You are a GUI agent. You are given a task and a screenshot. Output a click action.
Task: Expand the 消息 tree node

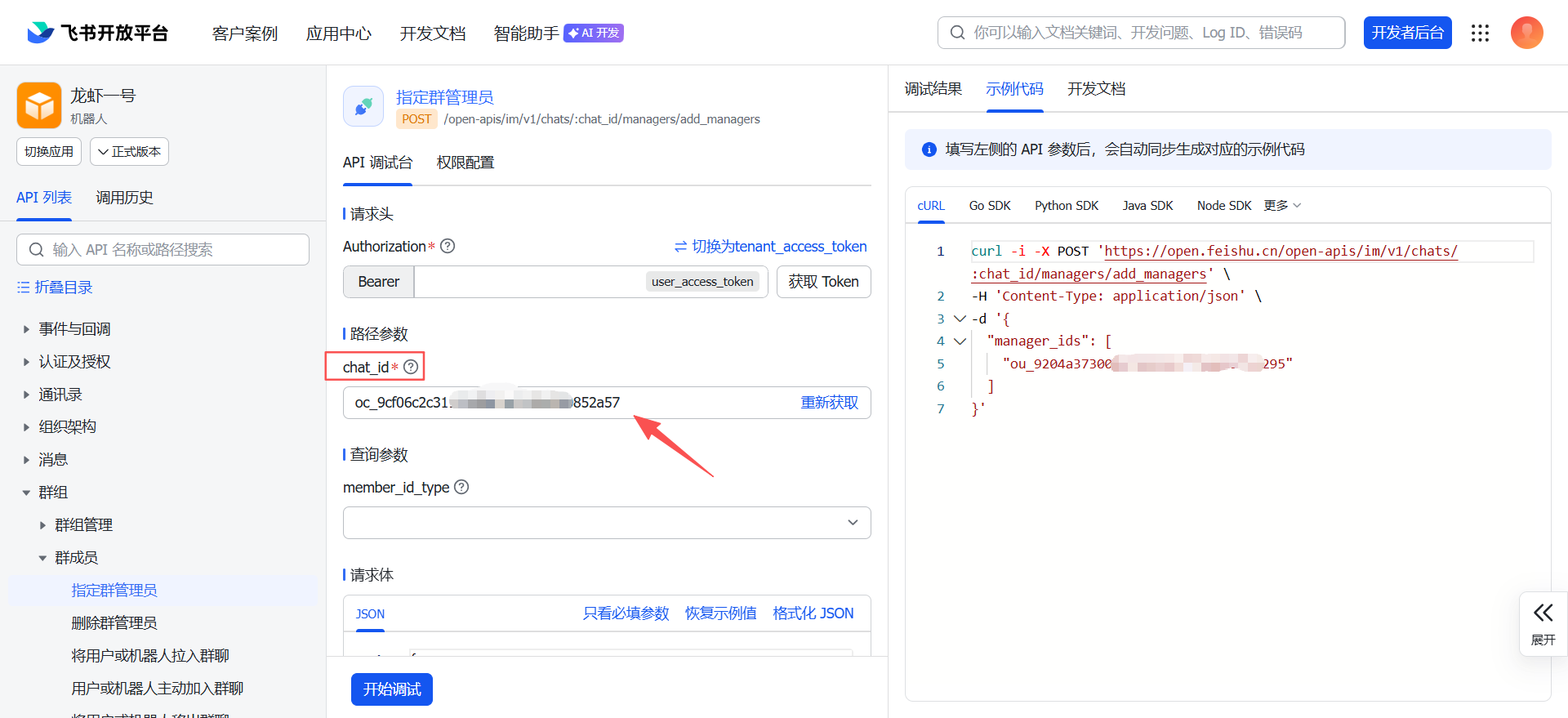tap(26, 460)
